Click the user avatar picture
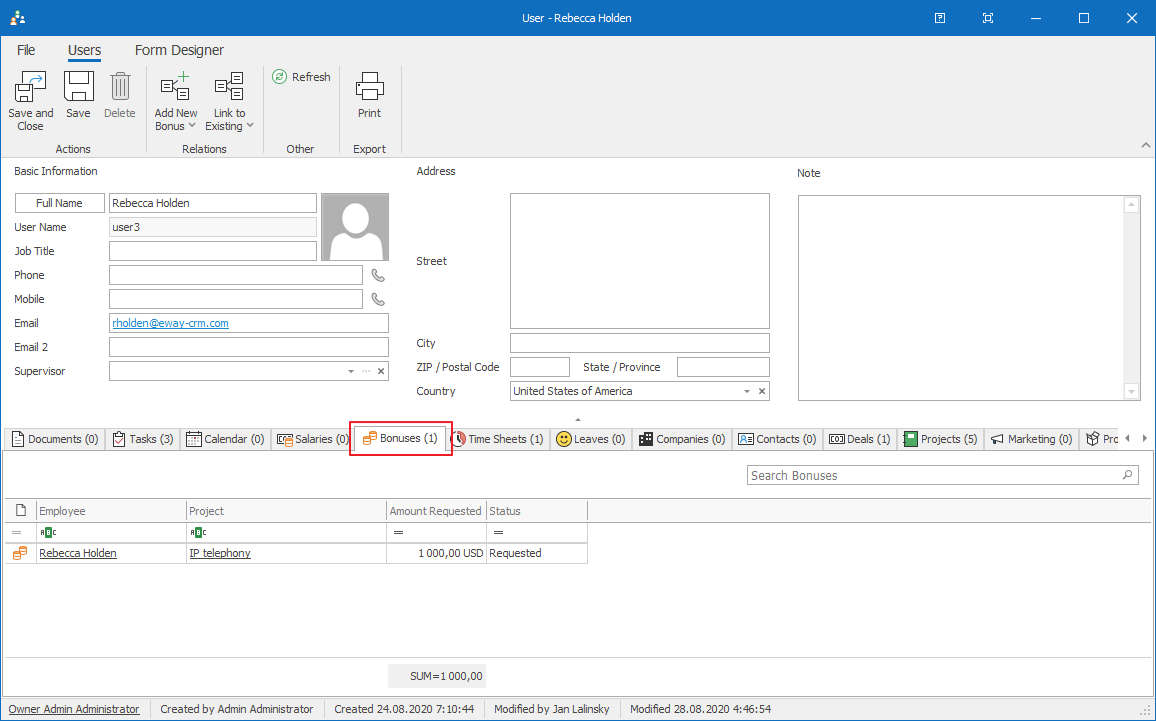This screenshot has height=721, width=1156. [355, 227]
